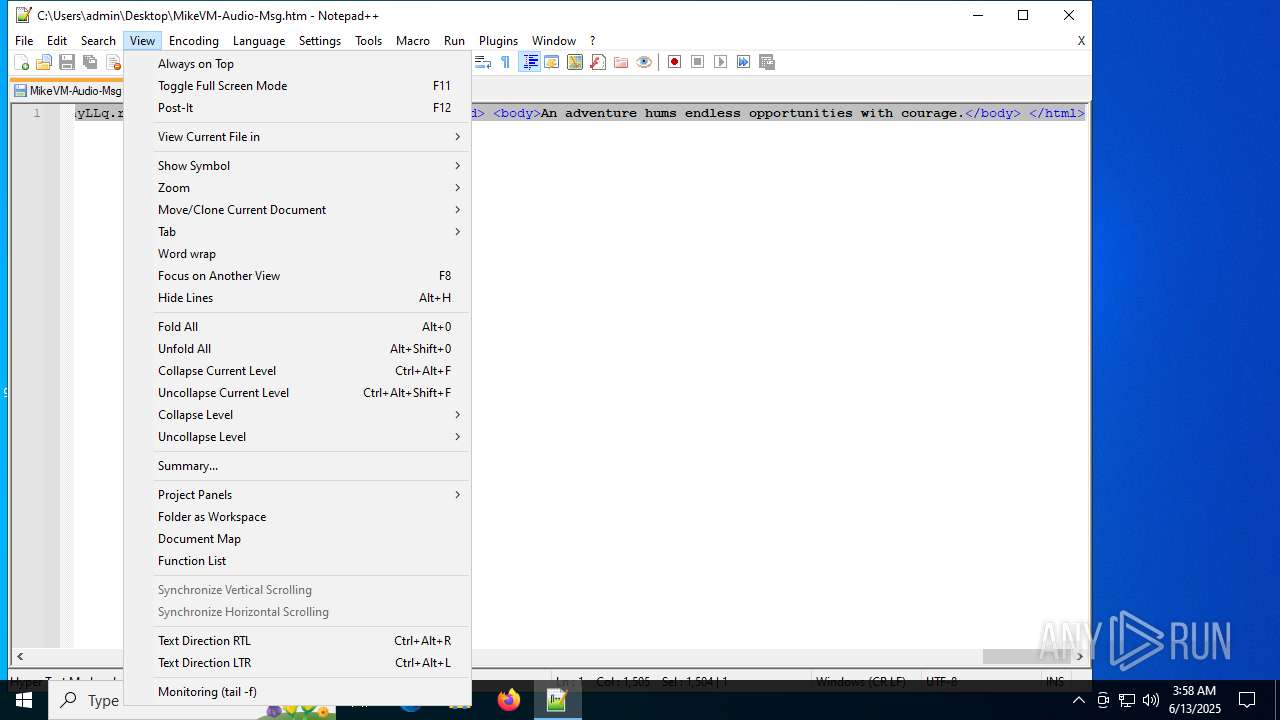Image resolution: width=1280 pixels, height=720 pixels.
Task: Select Text Direction LTR
Action: pos(297,663)
